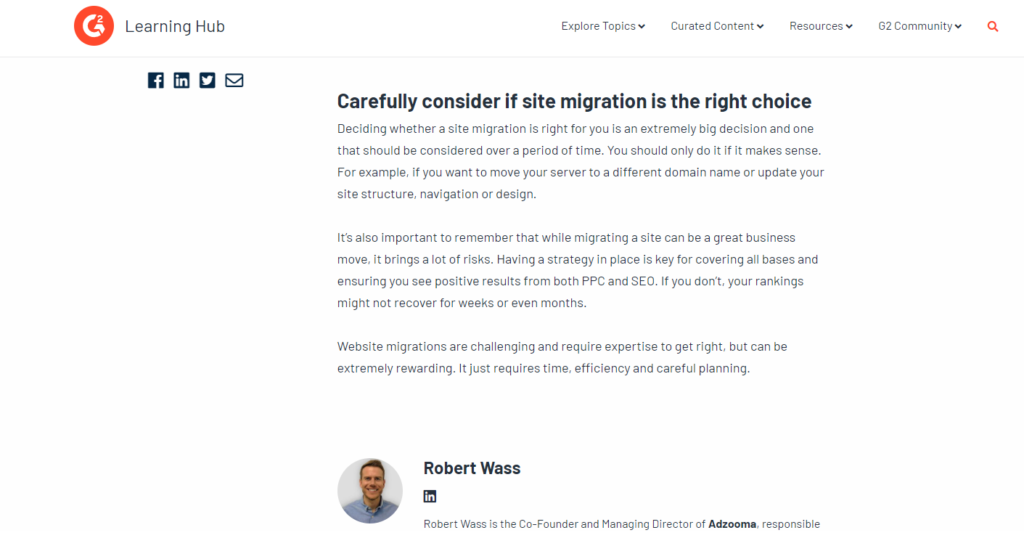Share article via email envelope icon

(234, 80)
